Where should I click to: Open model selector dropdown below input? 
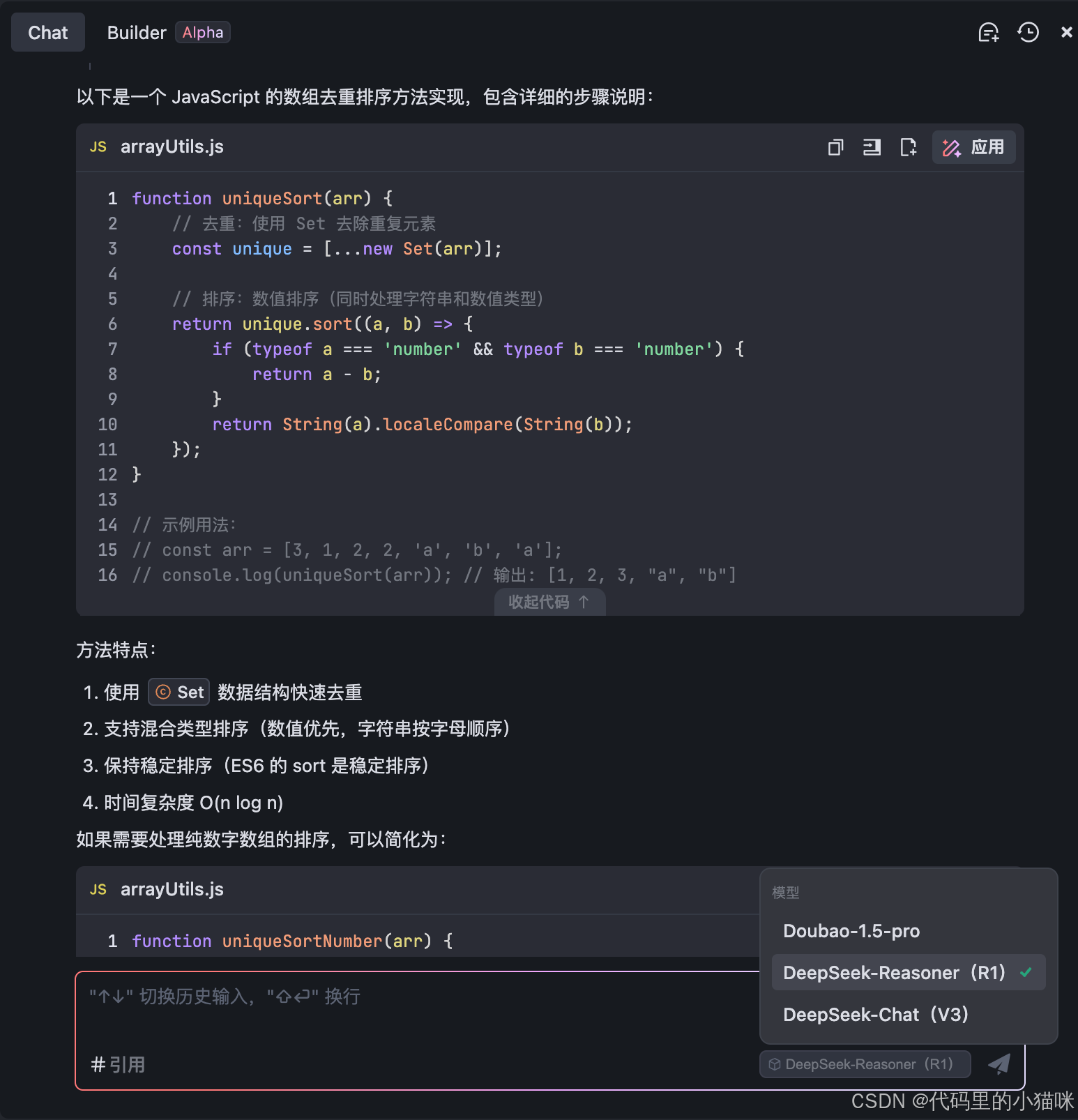[x=865, y=1064]
